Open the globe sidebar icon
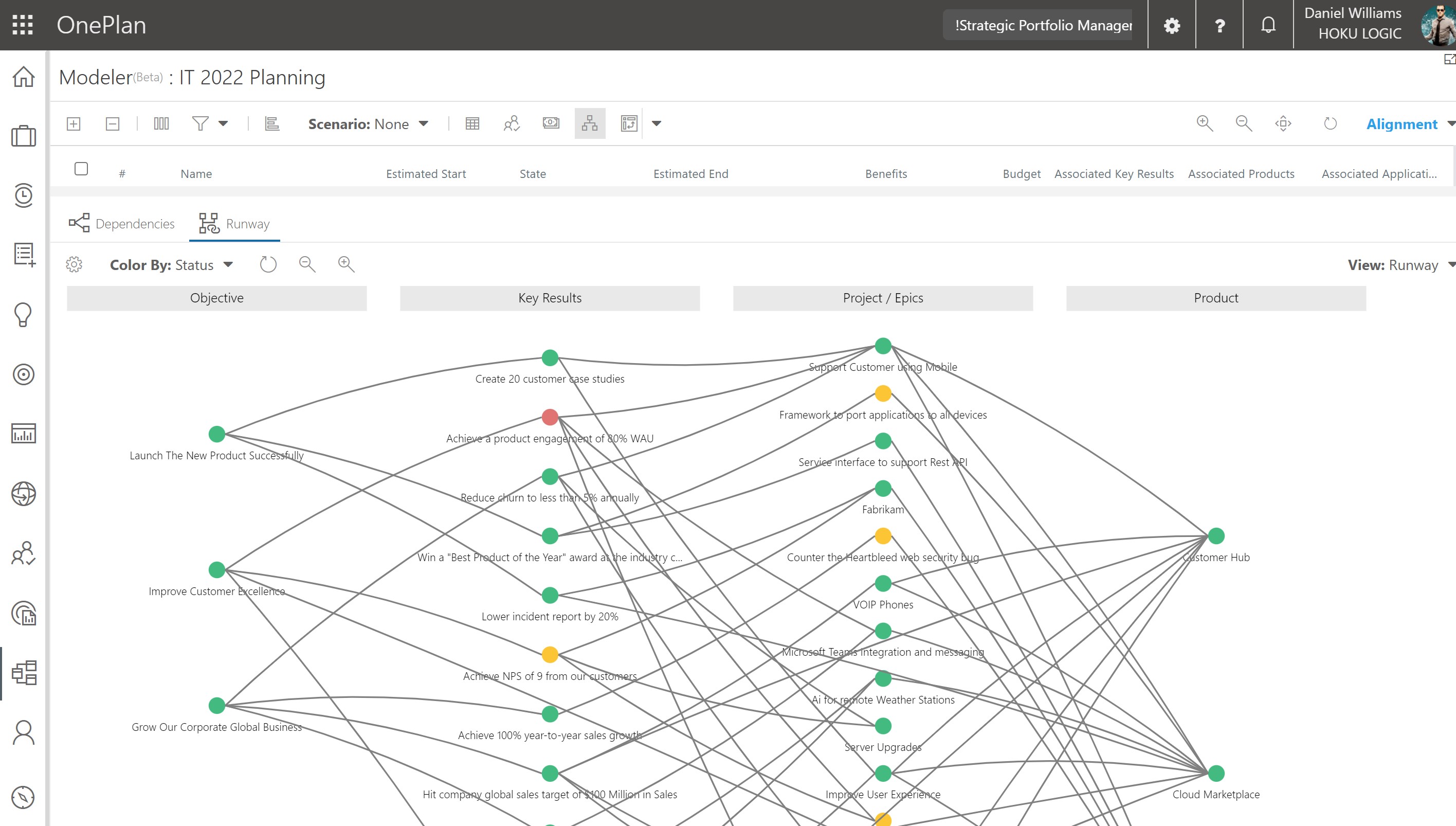The image size is (1456, 826). (x=23, y=494)
